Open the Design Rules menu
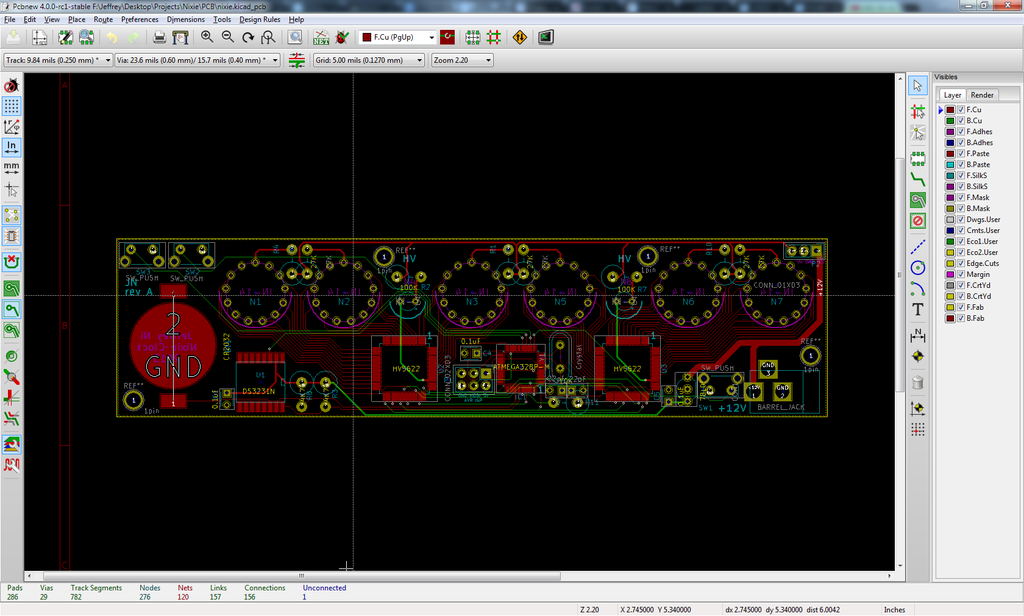The height and width of the screenshot is (616, 1024). (259, 20)
